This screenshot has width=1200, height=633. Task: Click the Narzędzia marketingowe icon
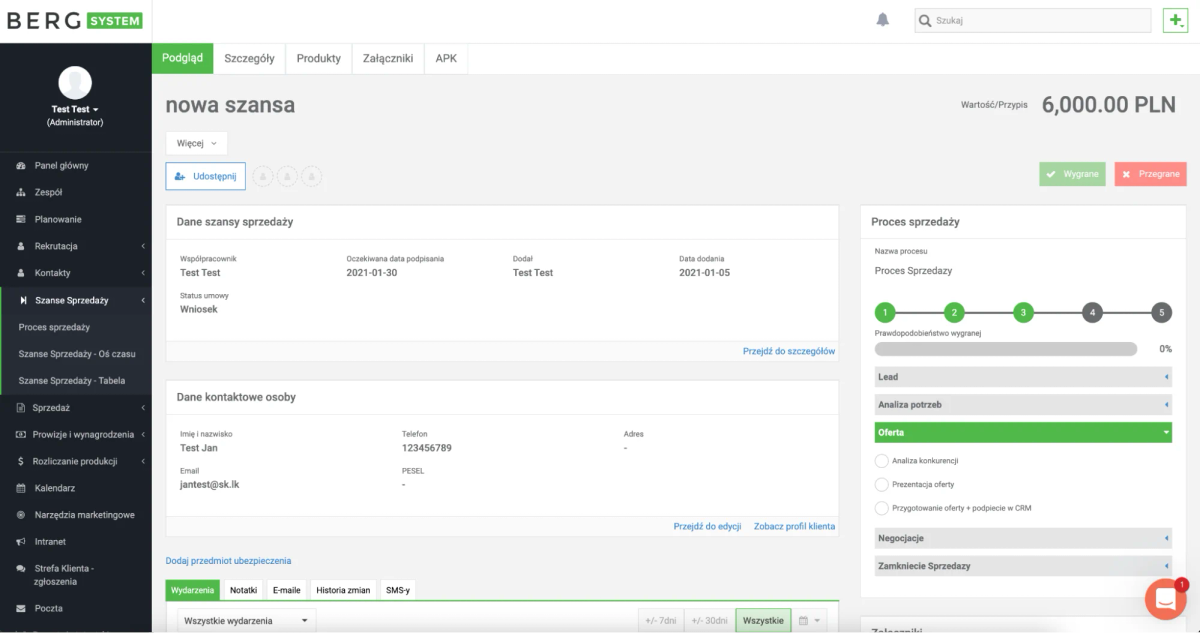21,515
